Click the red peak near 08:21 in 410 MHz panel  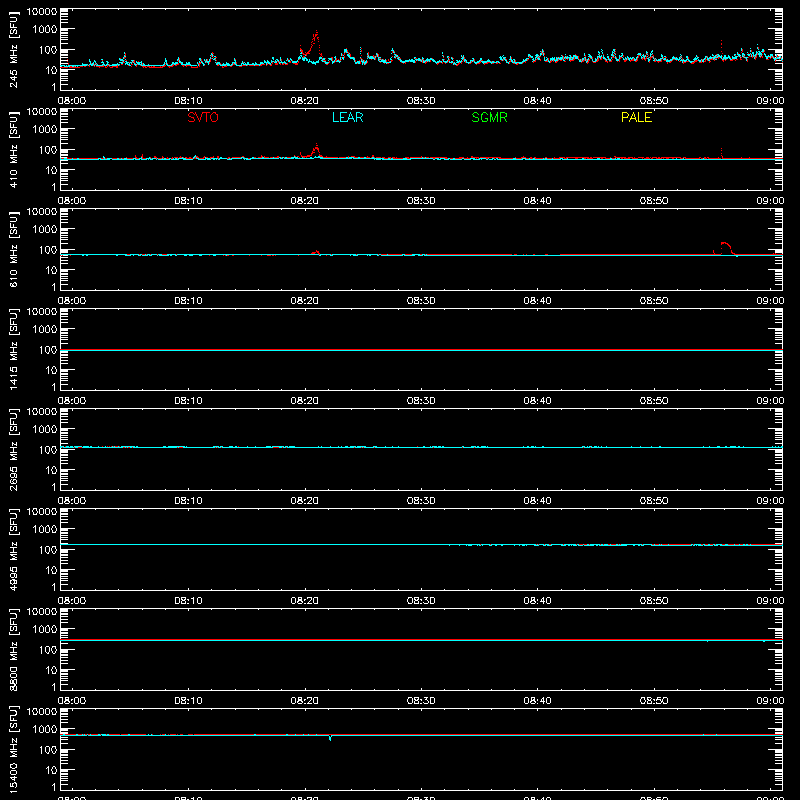click(x=316, y=149)
